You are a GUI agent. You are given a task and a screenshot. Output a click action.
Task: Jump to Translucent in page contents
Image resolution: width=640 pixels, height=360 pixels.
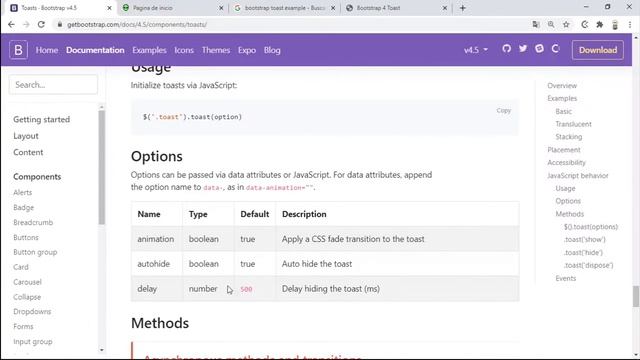573,124
